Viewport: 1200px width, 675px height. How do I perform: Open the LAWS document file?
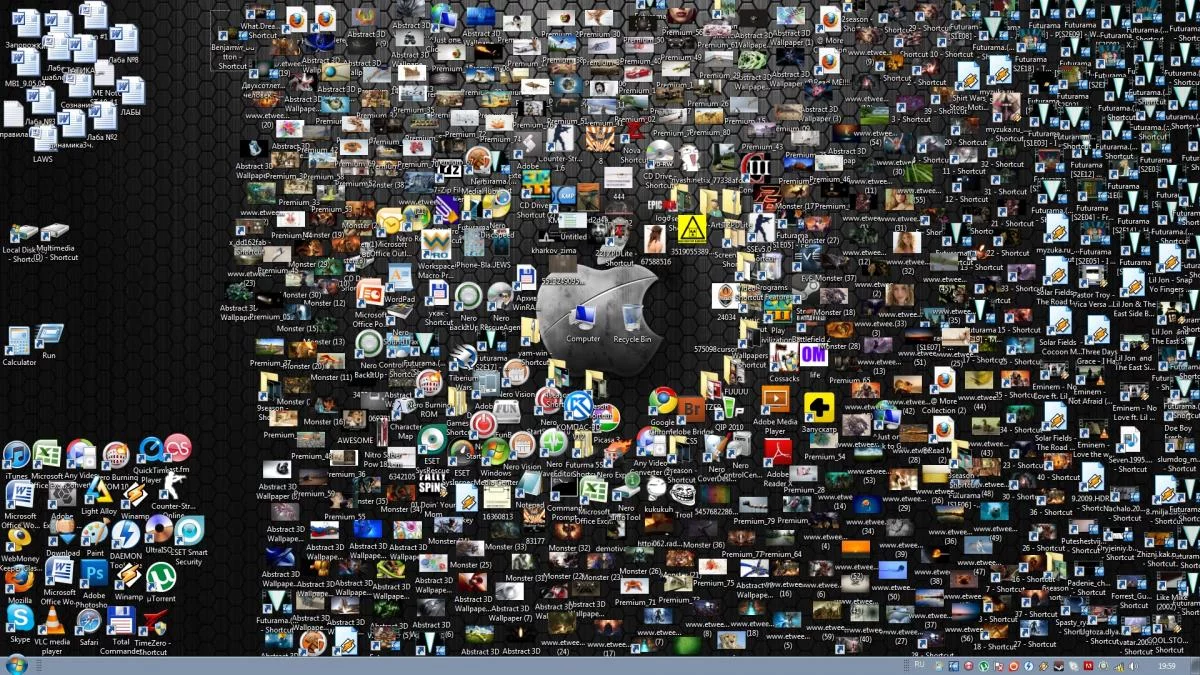pyautogui.click(x=43, y=143)
